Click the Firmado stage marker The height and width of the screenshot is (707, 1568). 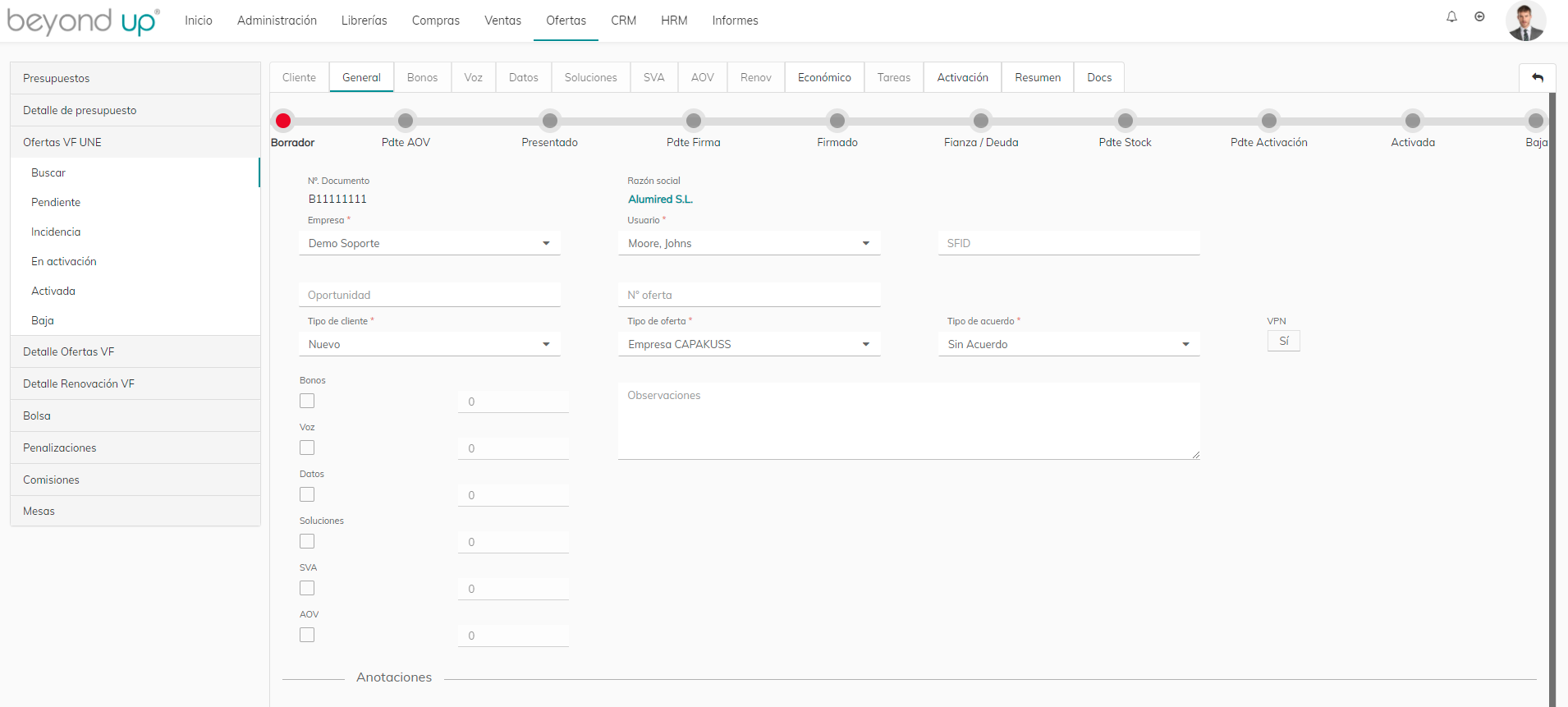[837, 121]
